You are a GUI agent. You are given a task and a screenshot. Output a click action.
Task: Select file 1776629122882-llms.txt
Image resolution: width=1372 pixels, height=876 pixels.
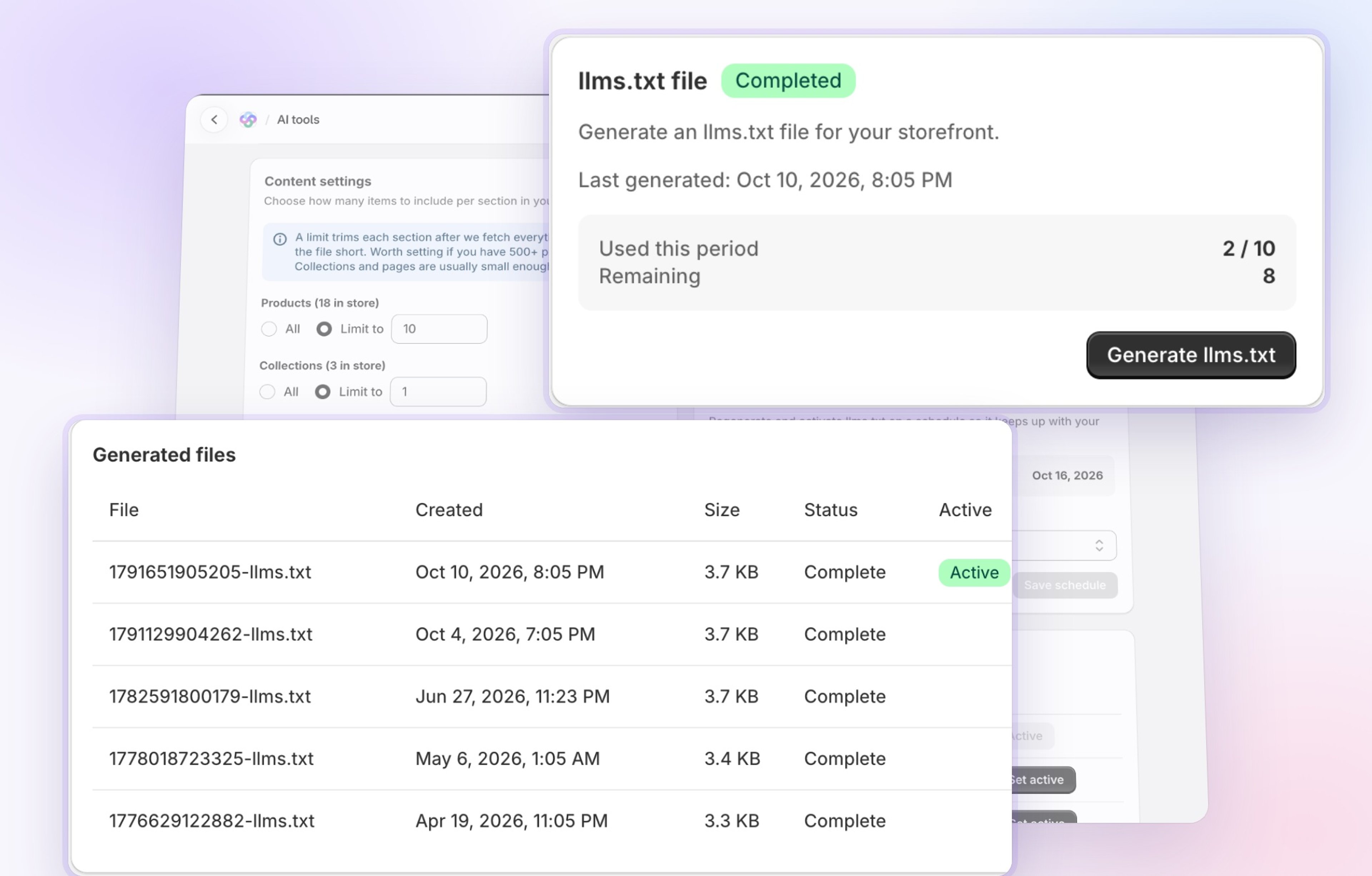click(212, 821)
